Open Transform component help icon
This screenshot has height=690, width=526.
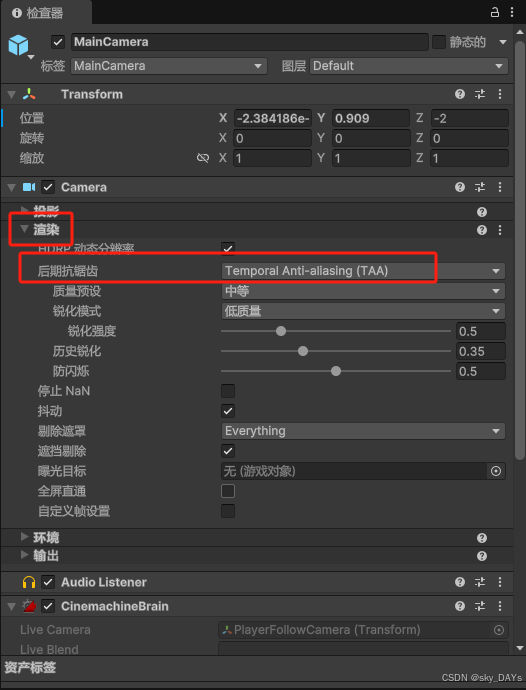coord(460,94)
